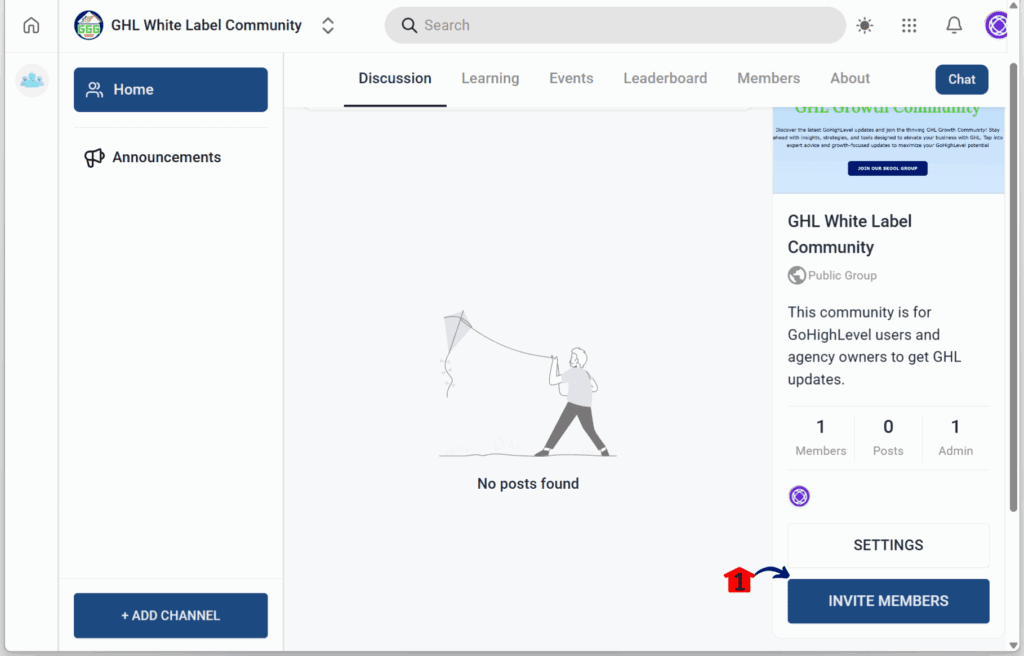
Task: Click the page vertical scrollbar
Action: click(x=1014, y=287)
